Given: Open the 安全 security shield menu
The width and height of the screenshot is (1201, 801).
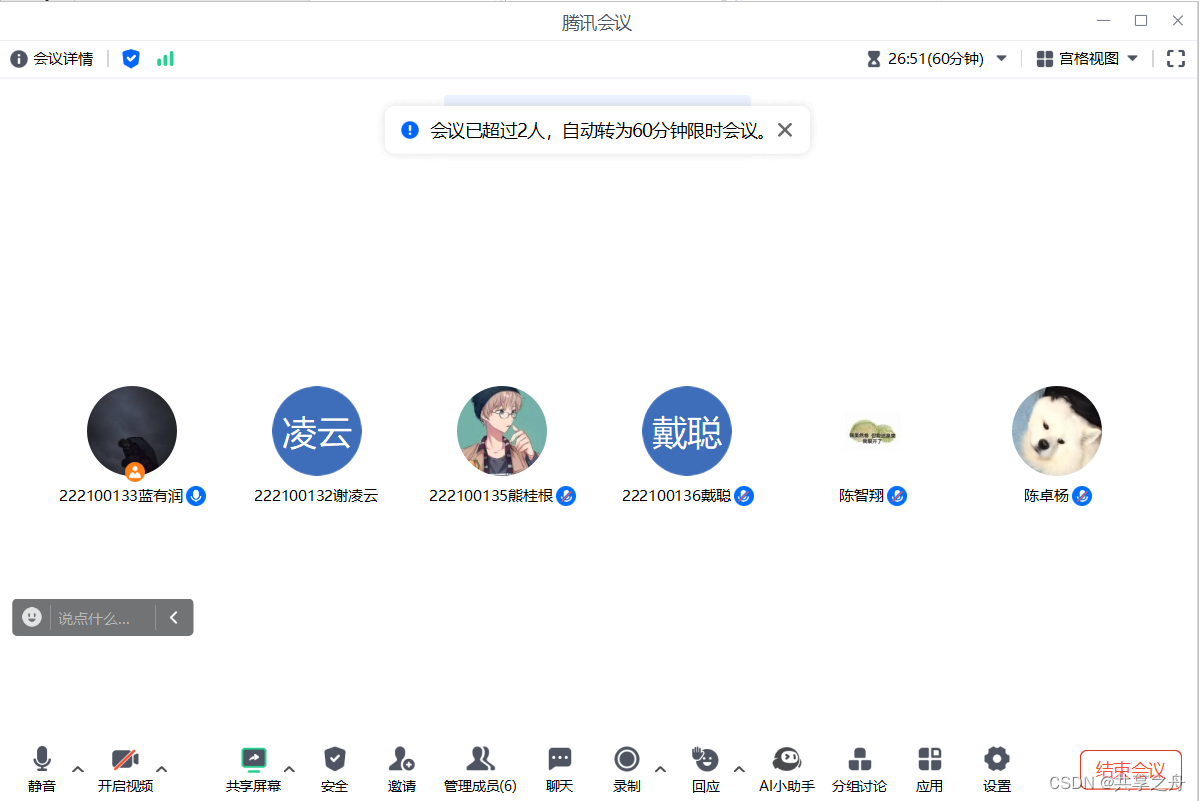Looking at the screenshot, I should pos(335,769).
